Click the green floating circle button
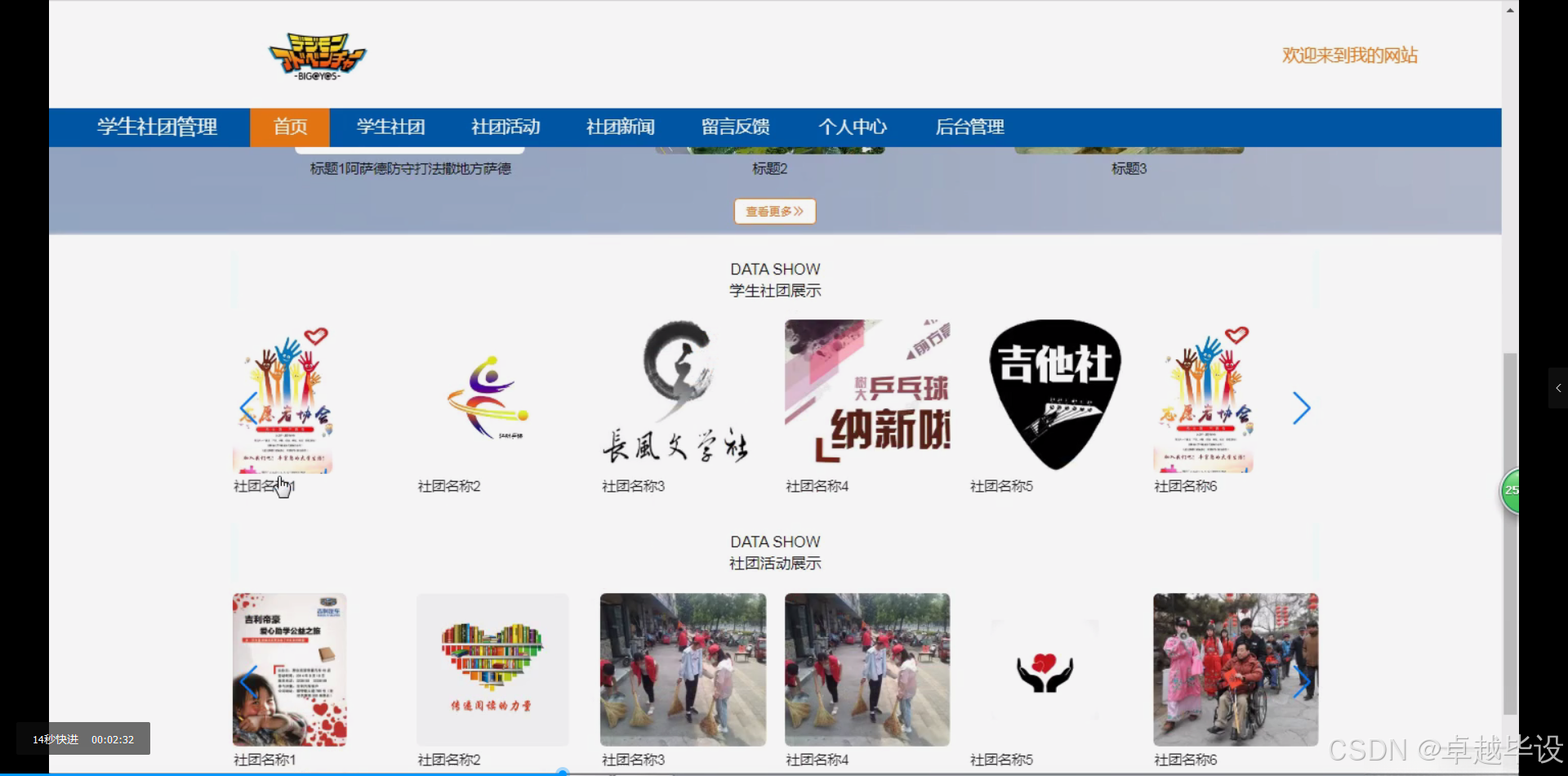 [x=1512, y=491]
